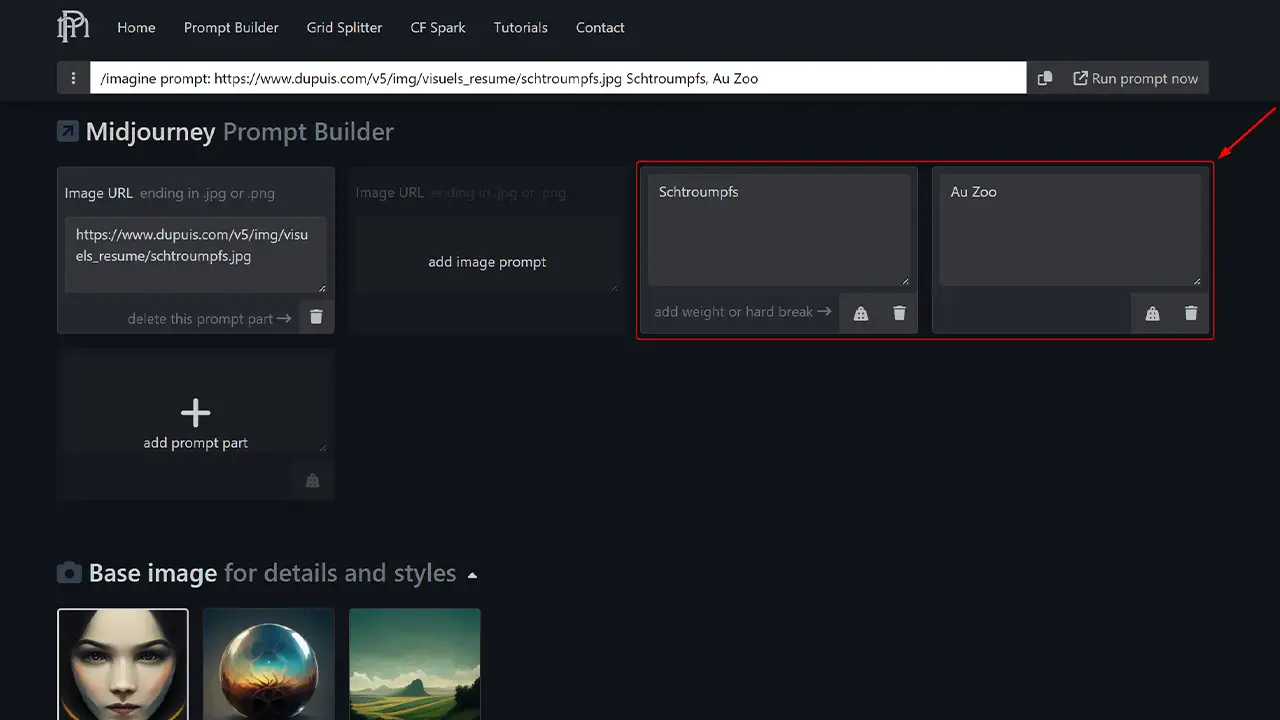
Task: Click the weight icon in the Au Zoo card
Action: pyautogui.click(x=1152, y=313)
